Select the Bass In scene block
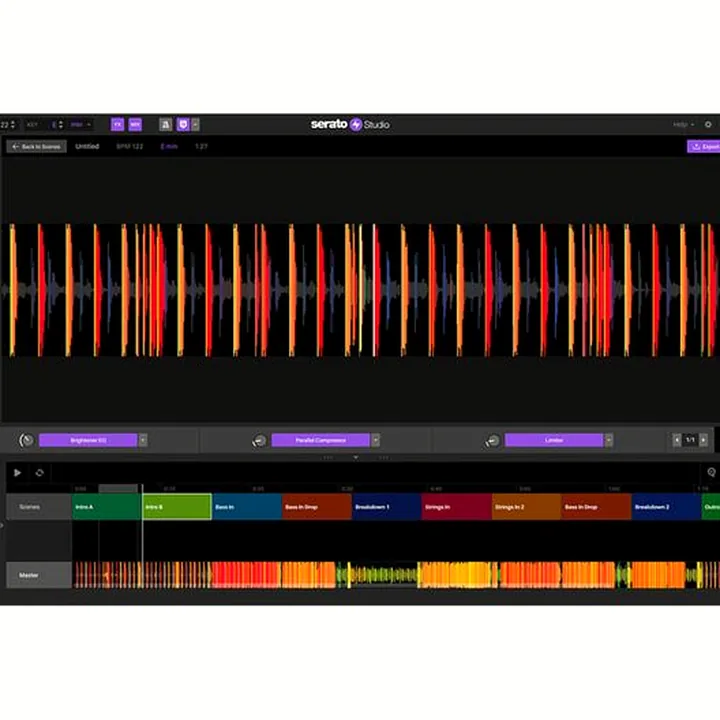Image resolution: width=720 pixels, height=720 pixels. point(247,507)
